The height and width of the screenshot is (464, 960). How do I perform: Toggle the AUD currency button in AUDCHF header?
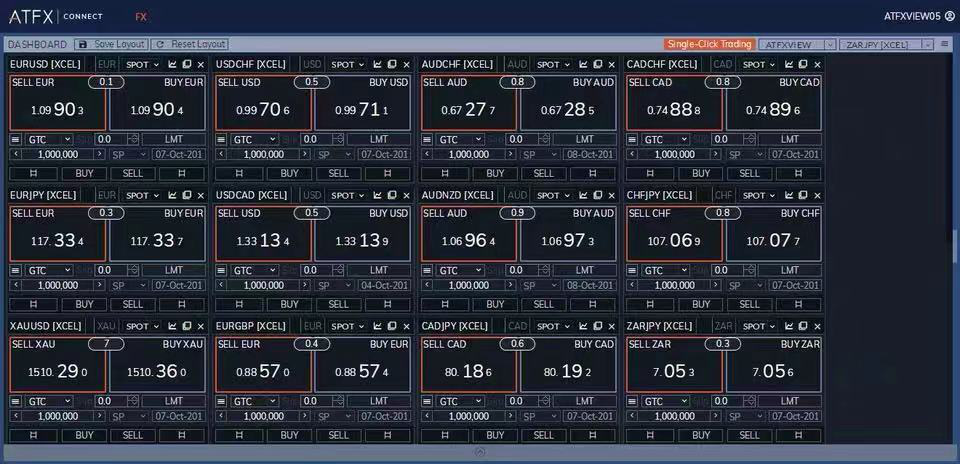[517, 64]
